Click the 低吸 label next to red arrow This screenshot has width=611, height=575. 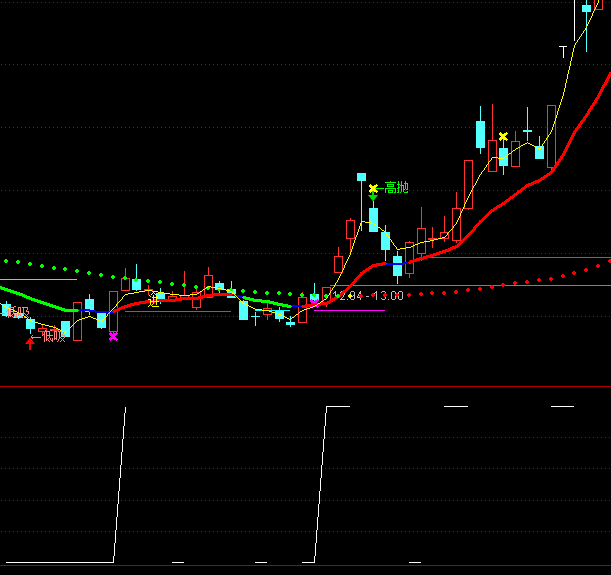pyautogui.click(x=51, y=336)
